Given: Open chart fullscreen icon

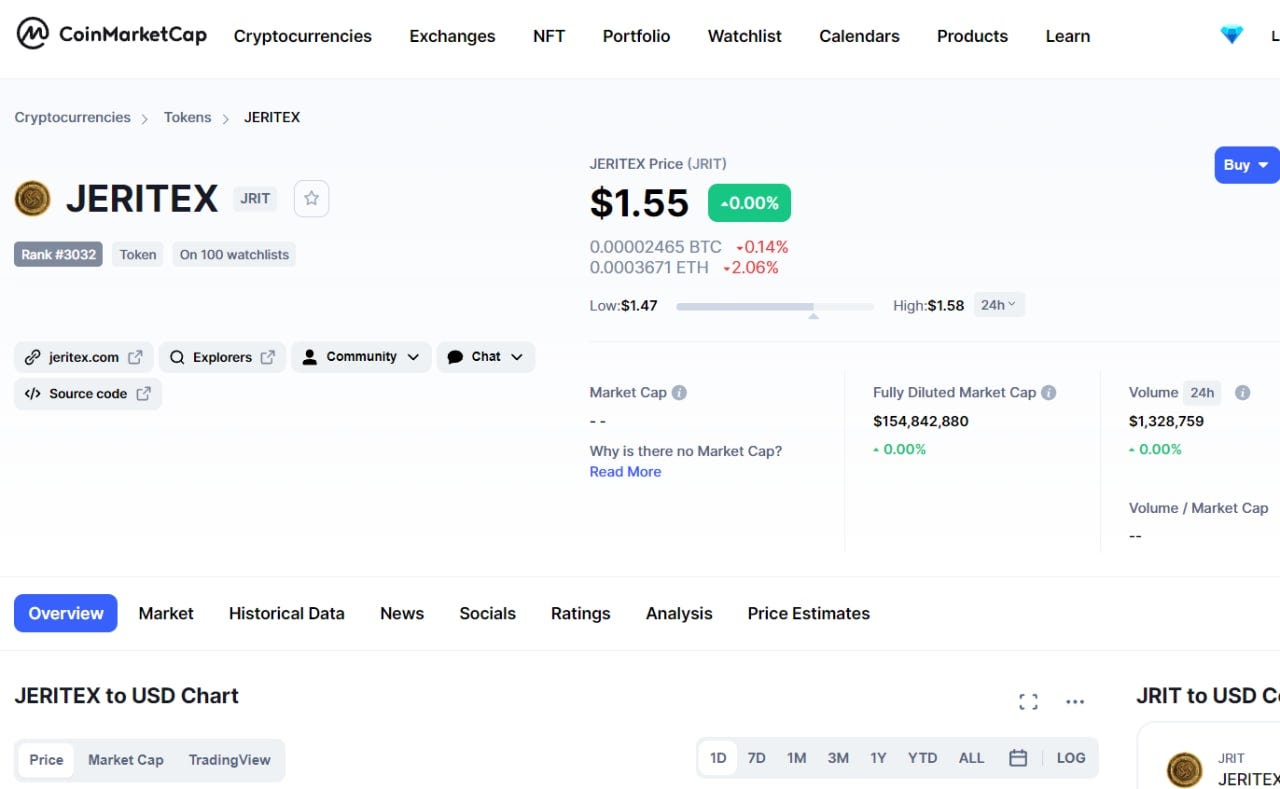Looking at the screenshot, I should point(1028,701).
